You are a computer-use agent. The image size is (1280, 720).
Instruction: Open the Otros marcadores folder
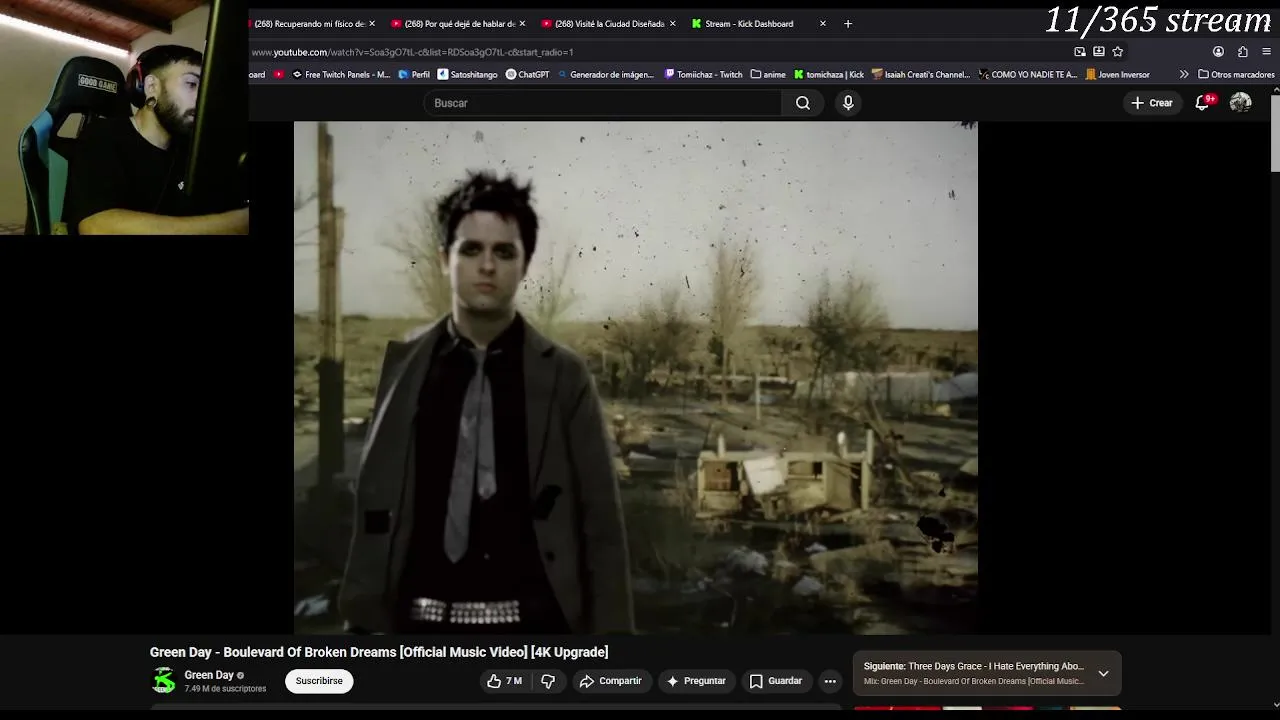click(x=1236, y=74)
